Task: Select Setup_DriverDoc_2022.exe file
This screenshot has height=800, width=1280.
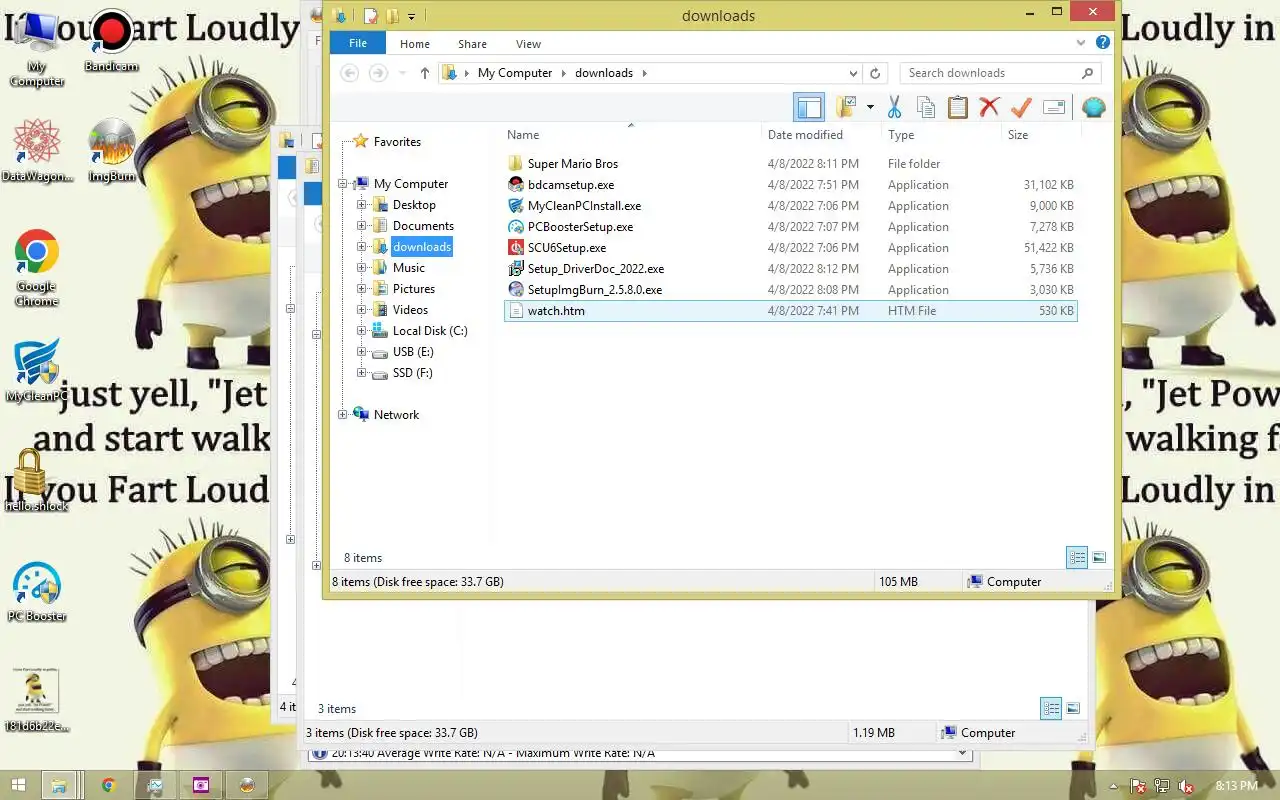Action: [x=596, y=269]
